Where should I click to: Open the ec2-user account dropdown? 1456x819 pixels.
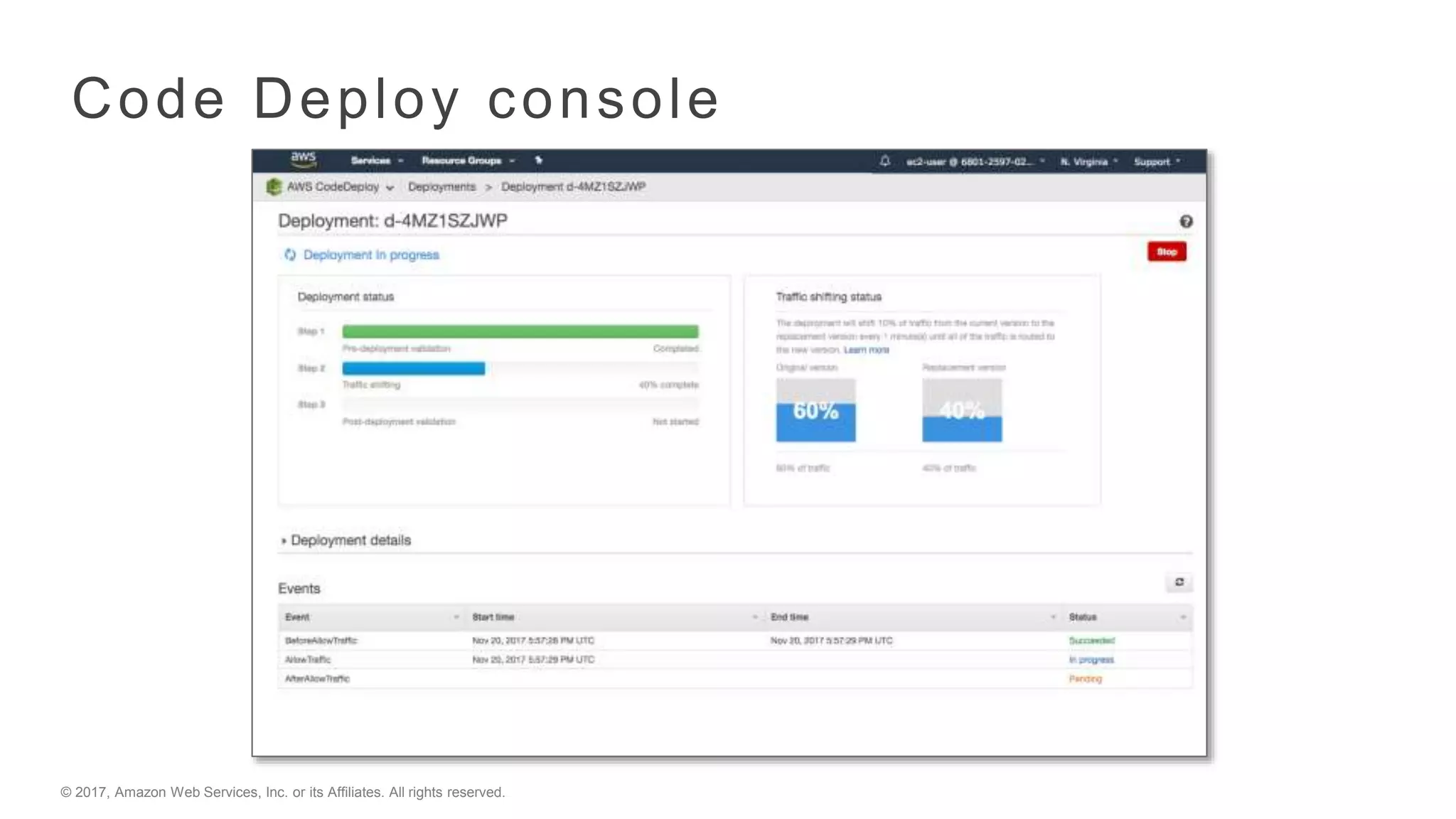coord(975,162)
